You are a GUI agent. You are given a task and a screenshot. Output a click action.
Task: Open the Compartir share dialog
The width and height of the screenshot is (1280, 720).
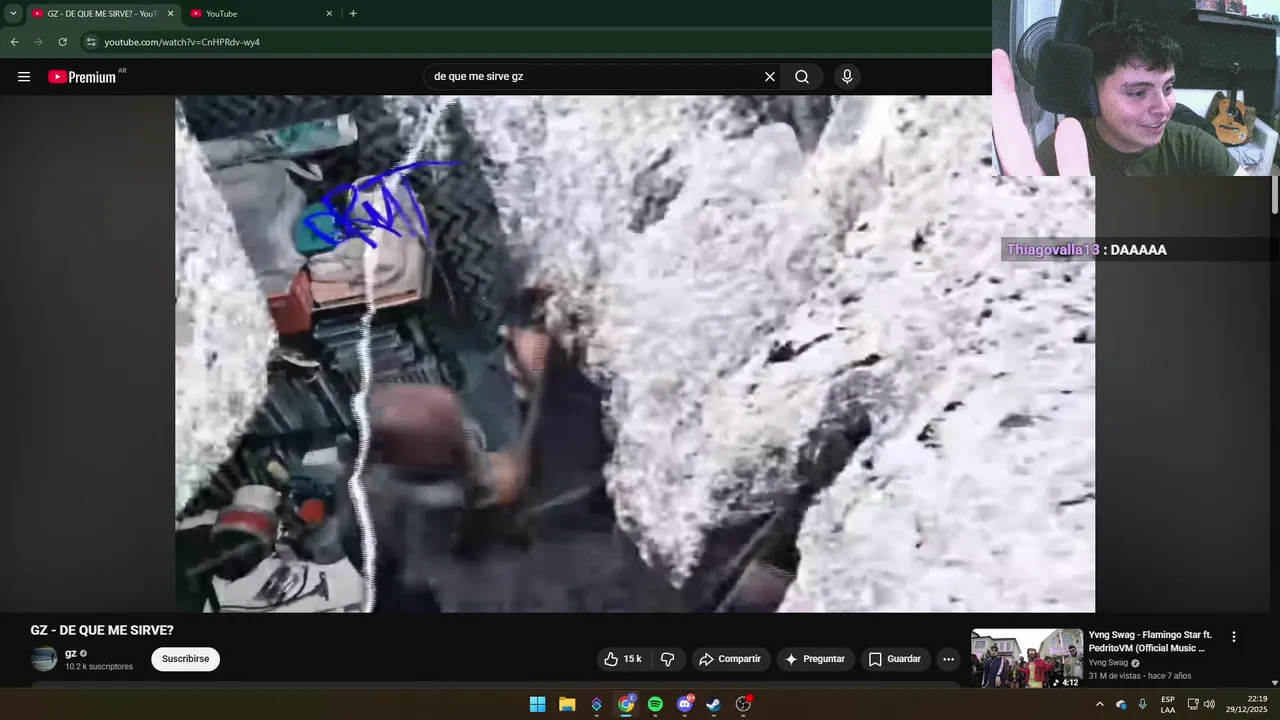(730, 659)
